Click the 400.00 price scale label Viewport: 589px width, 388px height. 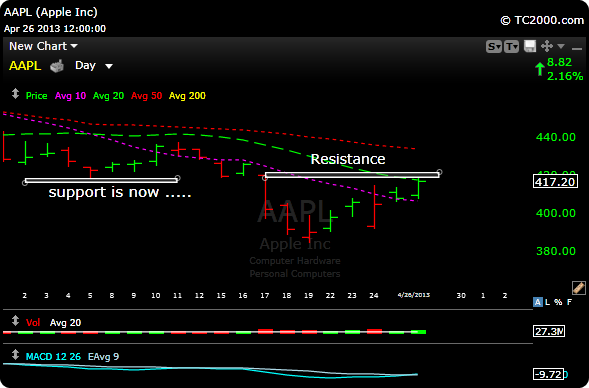coord(556,213)
